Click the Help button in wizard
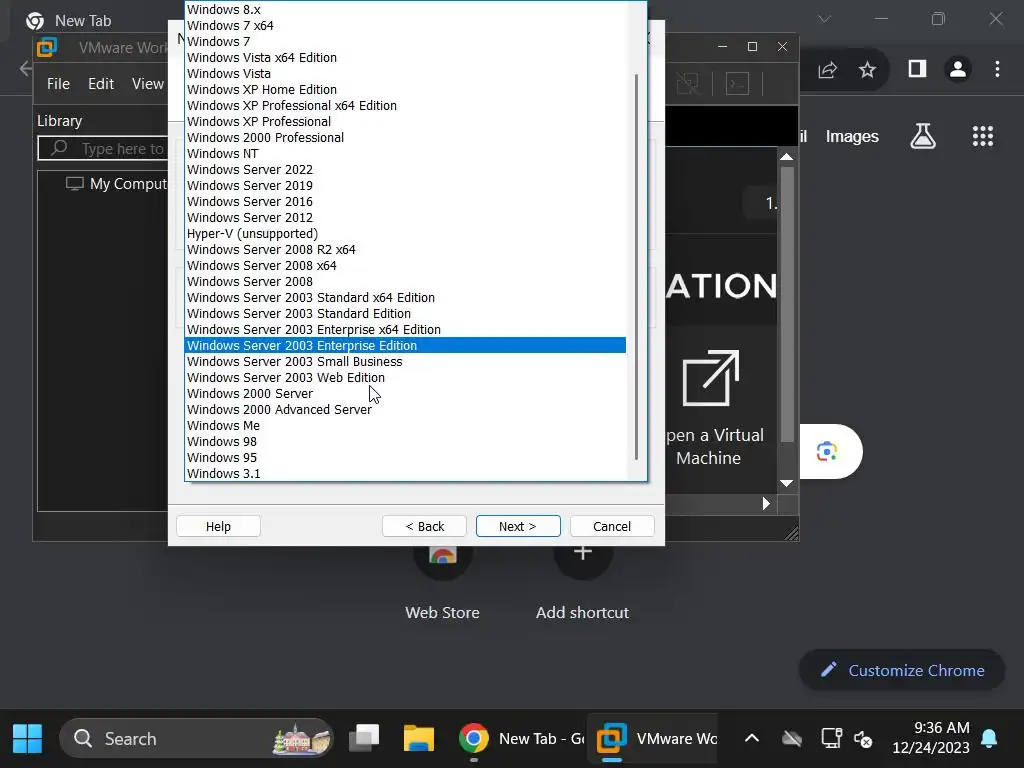1024x768 pixels. coord(218,526)
